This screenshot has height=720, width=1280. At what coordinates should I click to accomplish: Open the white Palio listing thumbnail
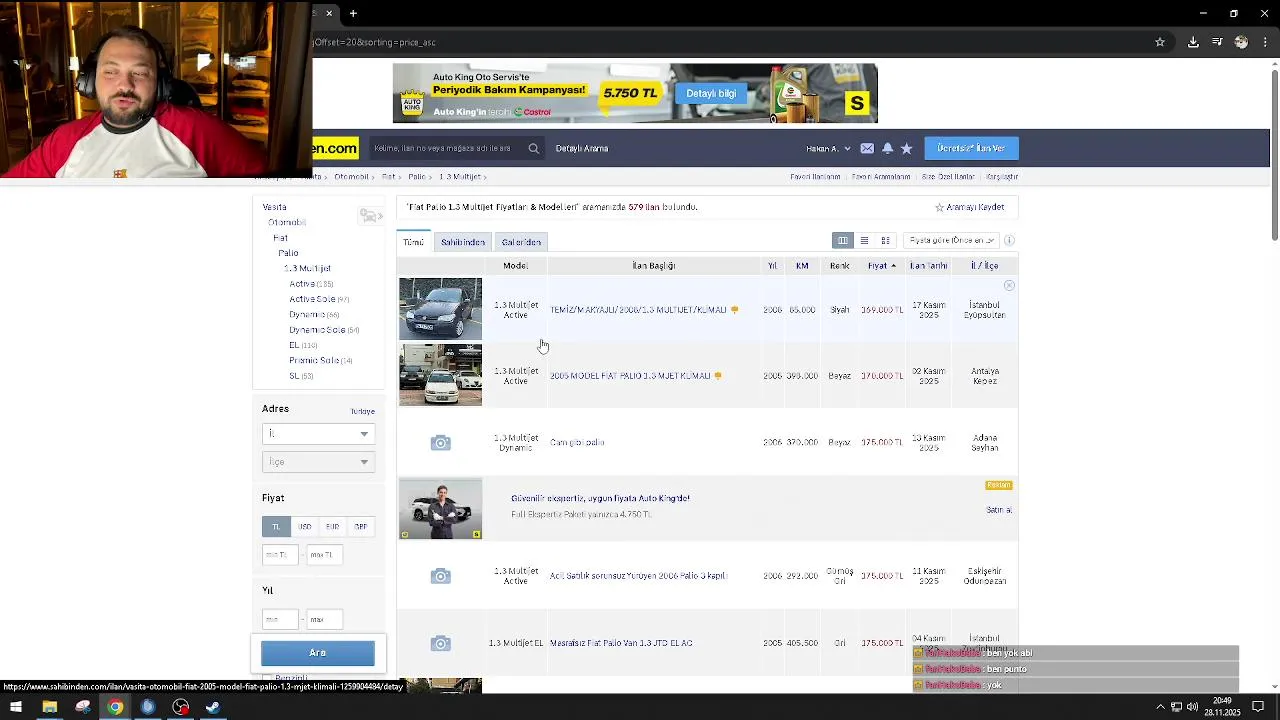tap(440, 375)
